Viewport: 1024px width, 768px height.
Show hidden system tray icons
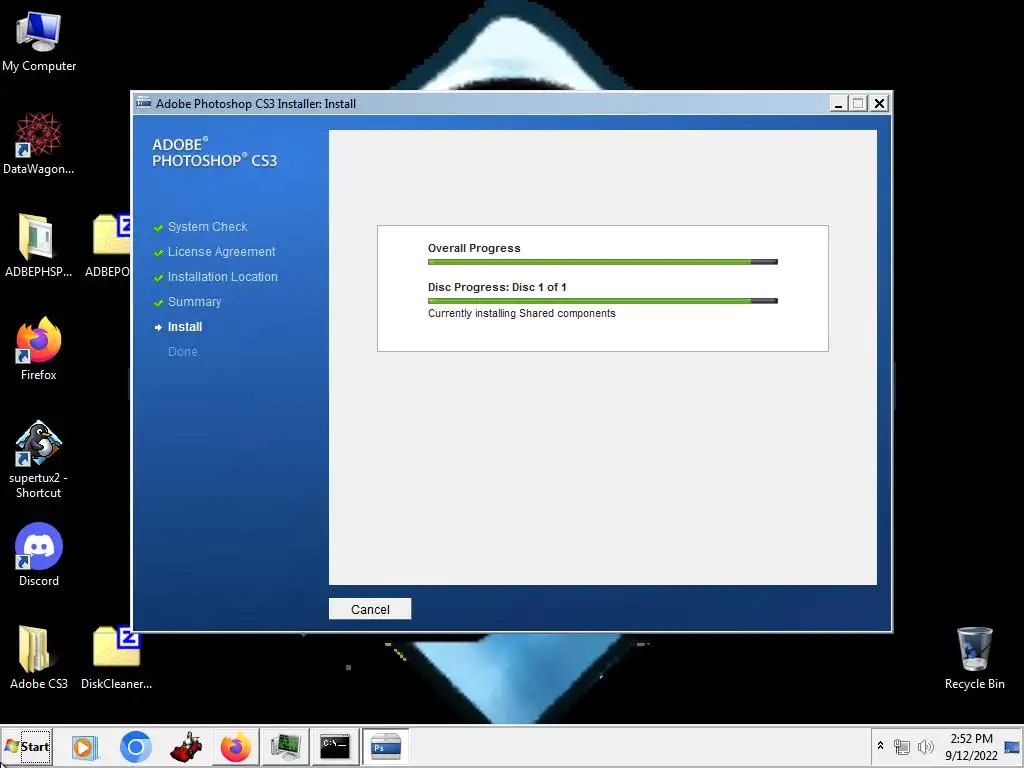coord(880,746)
